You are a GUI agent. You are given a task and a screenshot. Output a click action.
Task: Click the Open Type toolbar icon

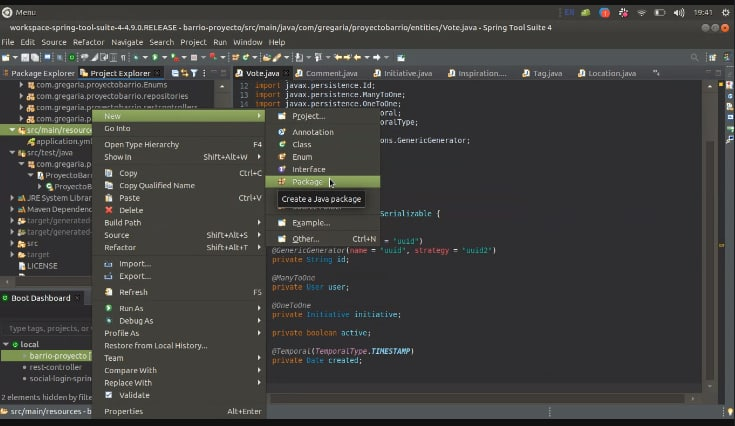click(x=267, y=58)
